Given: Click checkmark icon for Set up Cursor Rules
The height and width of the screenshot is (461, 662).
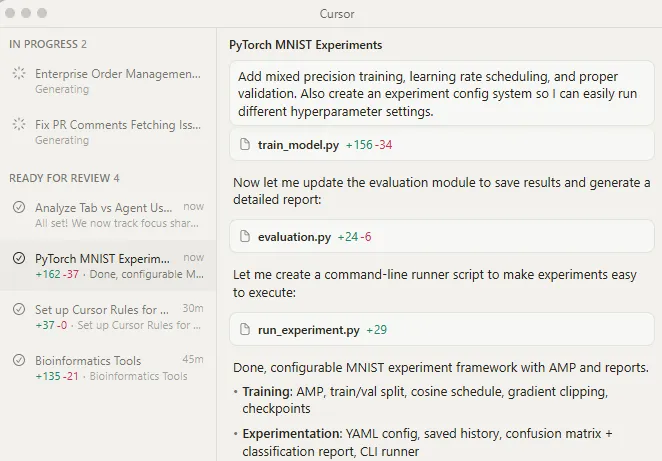Looking at the screenshot, I should click(19, 310).
